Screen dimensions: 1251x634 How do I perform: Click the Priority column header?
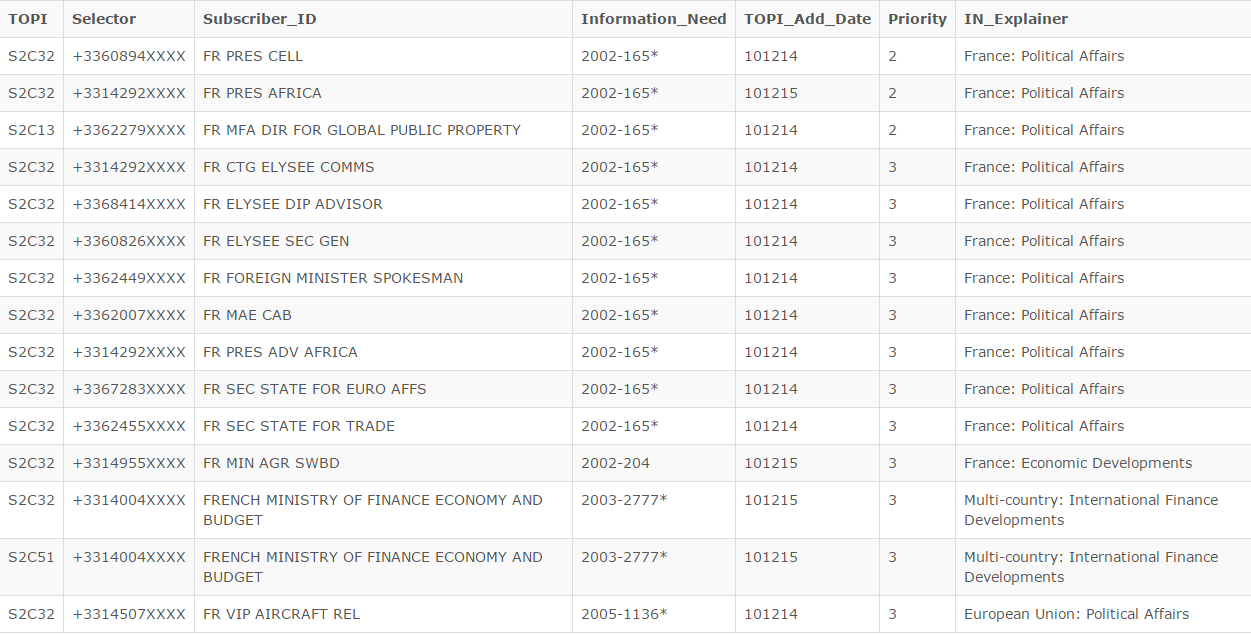[917, 19]
